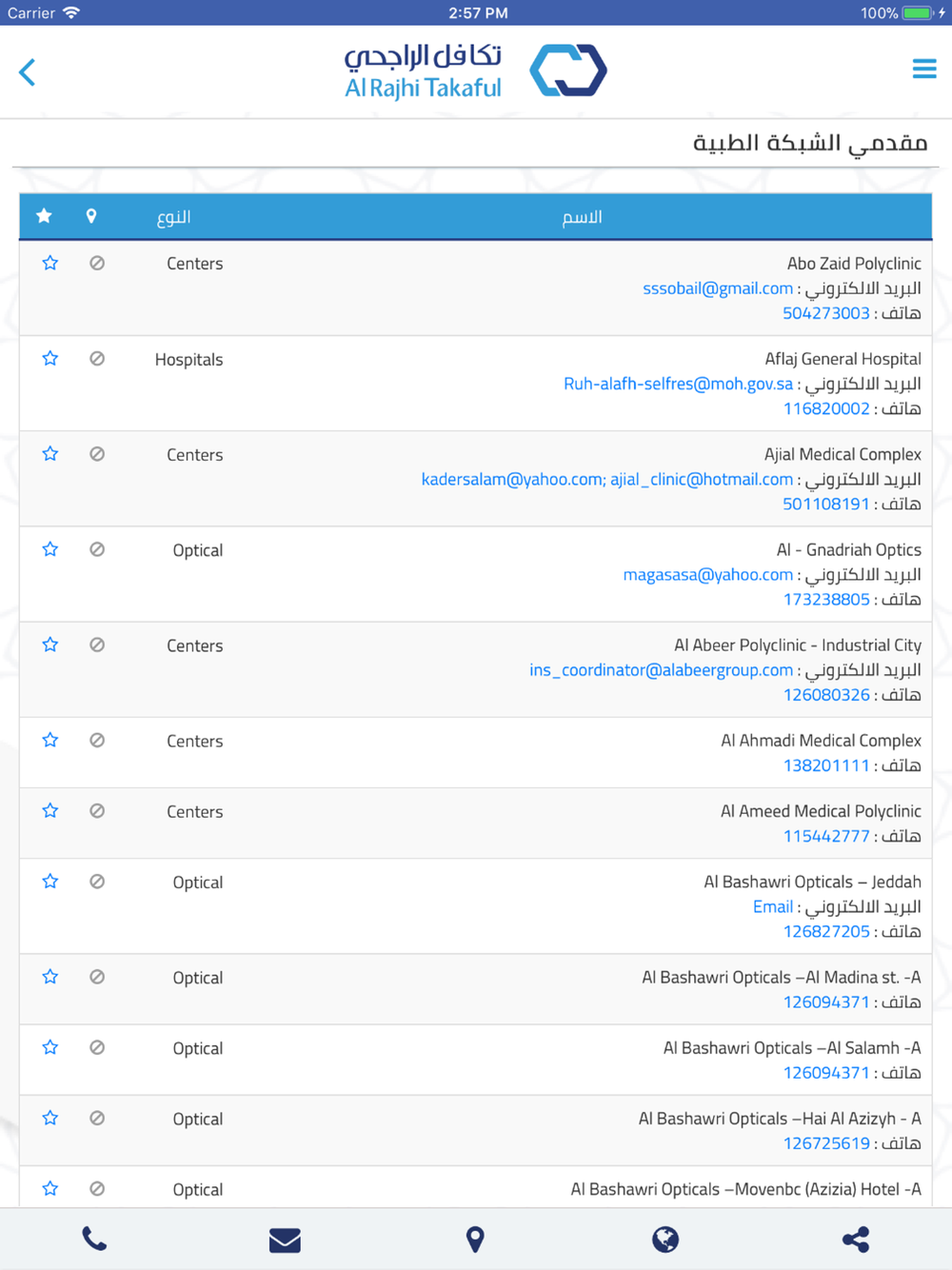This screenshot has width=952, height=1270.
Task: Call Al Salamh branch number 126094371
Action: click(826, 1072)
